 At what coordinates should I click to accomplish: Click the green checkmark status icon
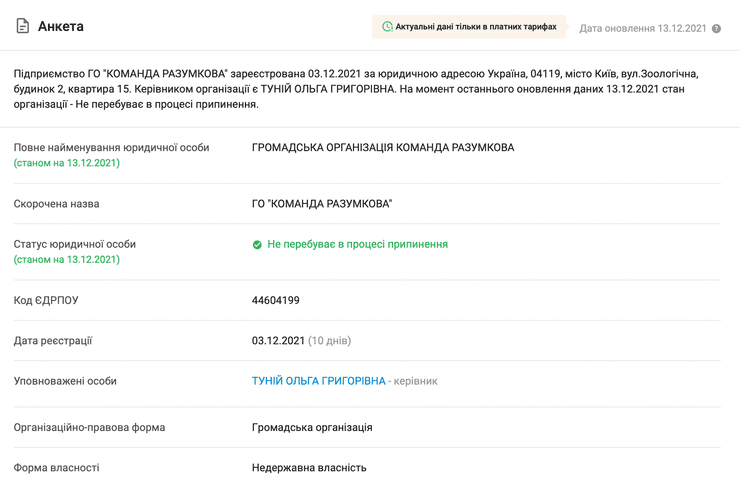tap(257, 244)
